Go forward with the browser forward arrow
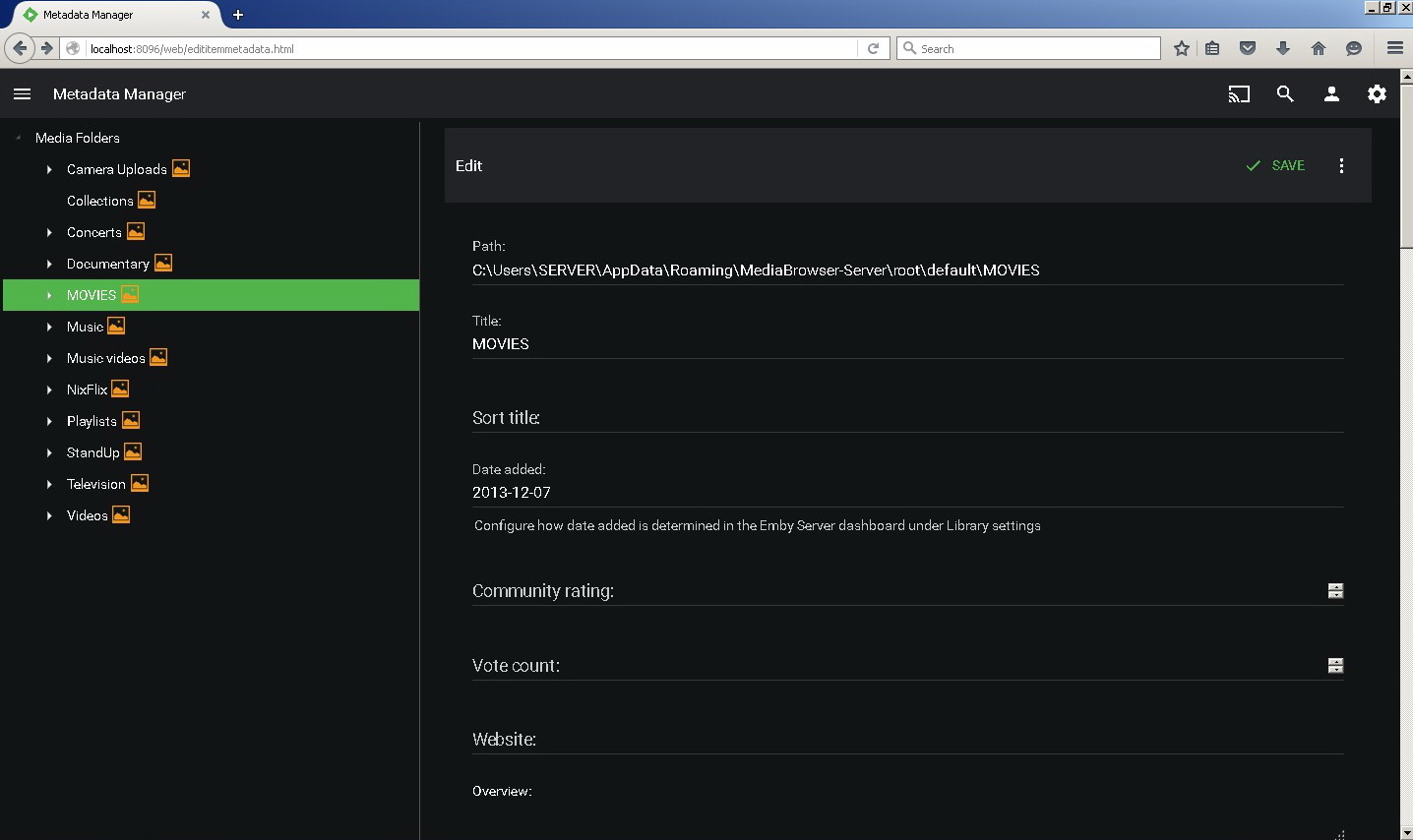Image resolution: width=1413 pixels, height=840 pixels. point(46,48)
